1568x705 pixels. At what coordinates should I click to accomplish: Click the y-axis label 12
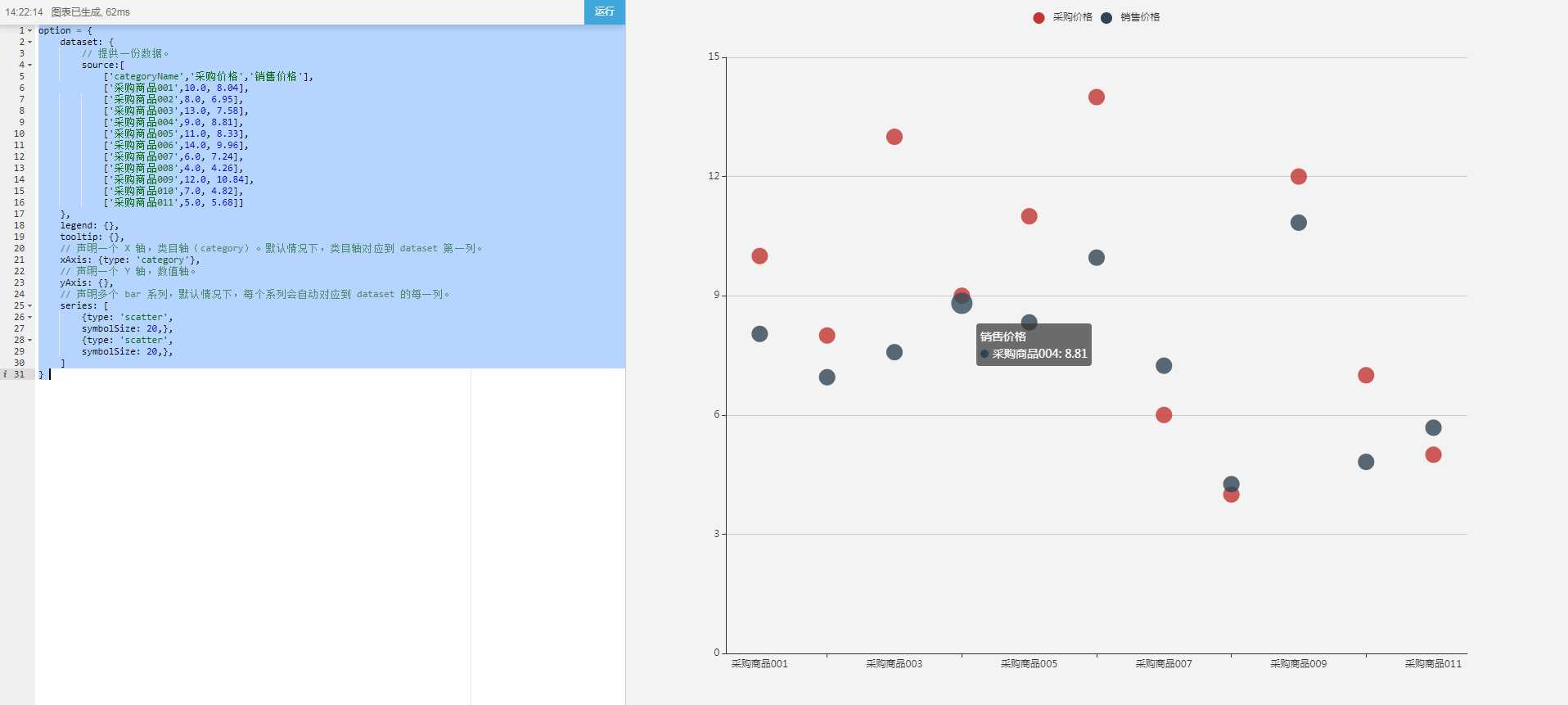pos(714,176)
